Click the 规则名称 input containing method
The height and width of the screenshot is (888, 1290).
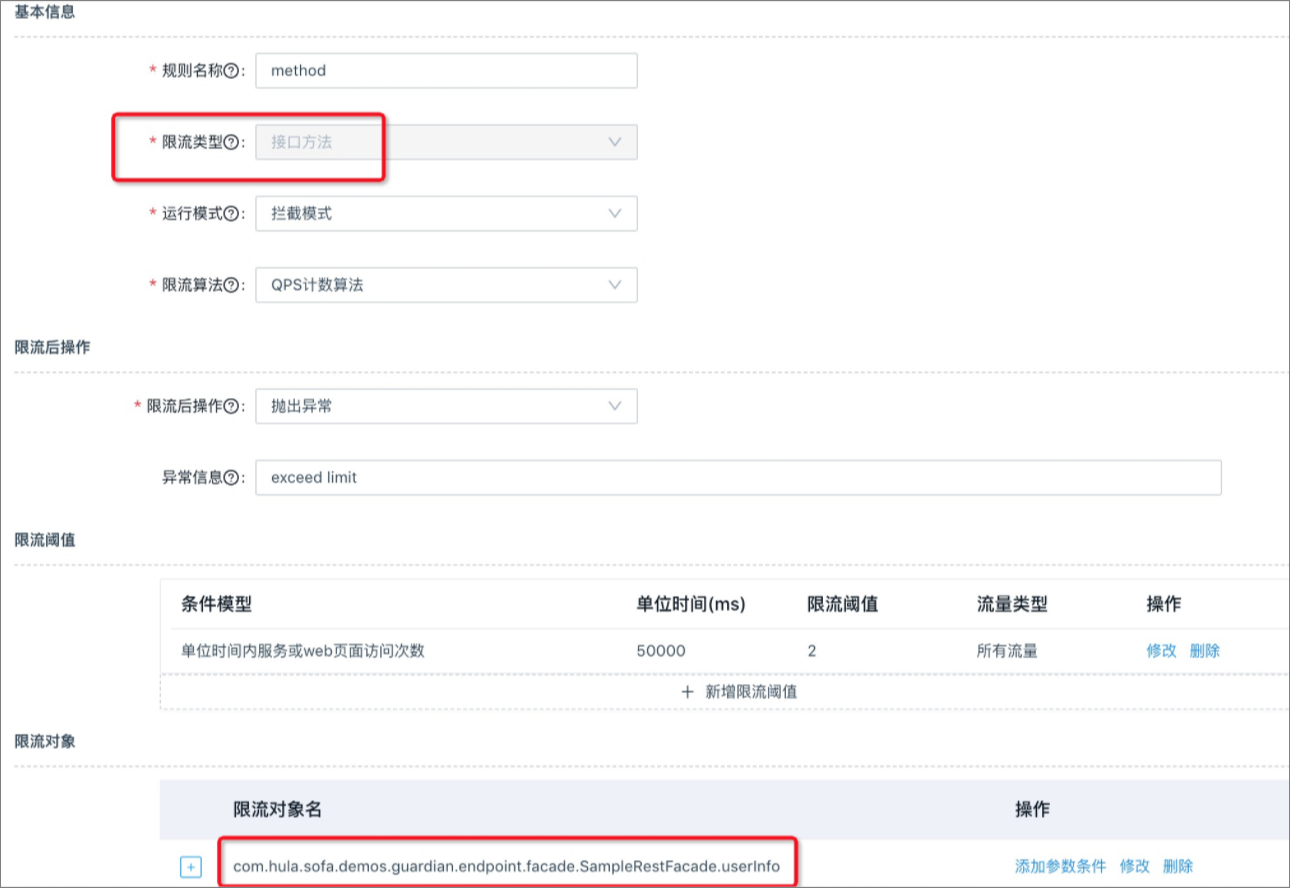click(x=446, y=71)
